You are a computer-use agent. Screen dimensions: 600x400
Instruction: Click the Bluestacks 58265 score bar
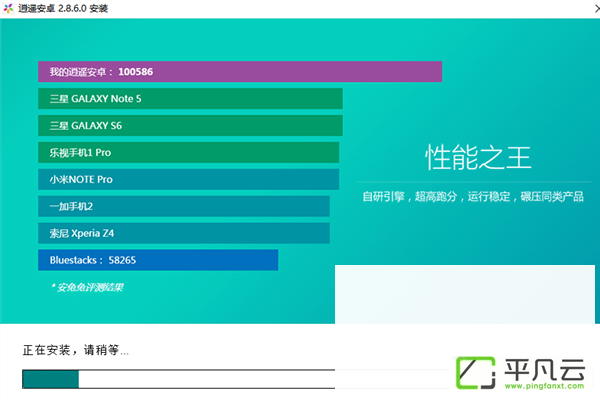[x=158, y=260]
